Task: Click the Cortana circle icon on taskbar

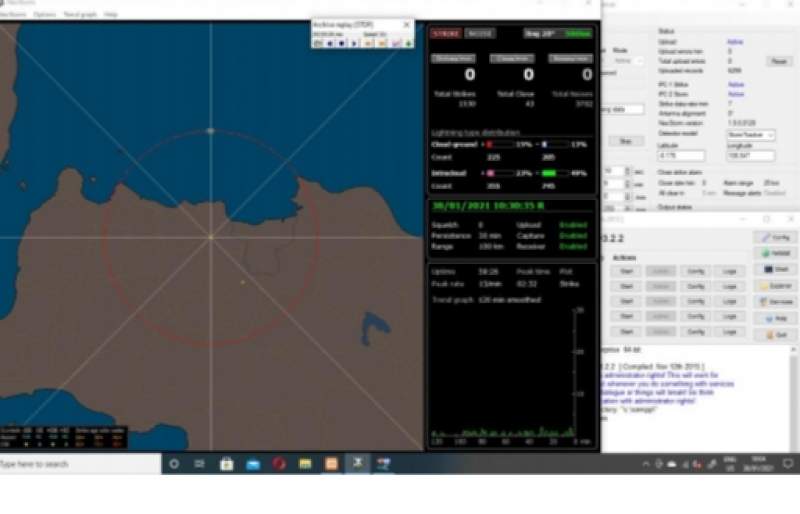Action: [x=174, y=464]
